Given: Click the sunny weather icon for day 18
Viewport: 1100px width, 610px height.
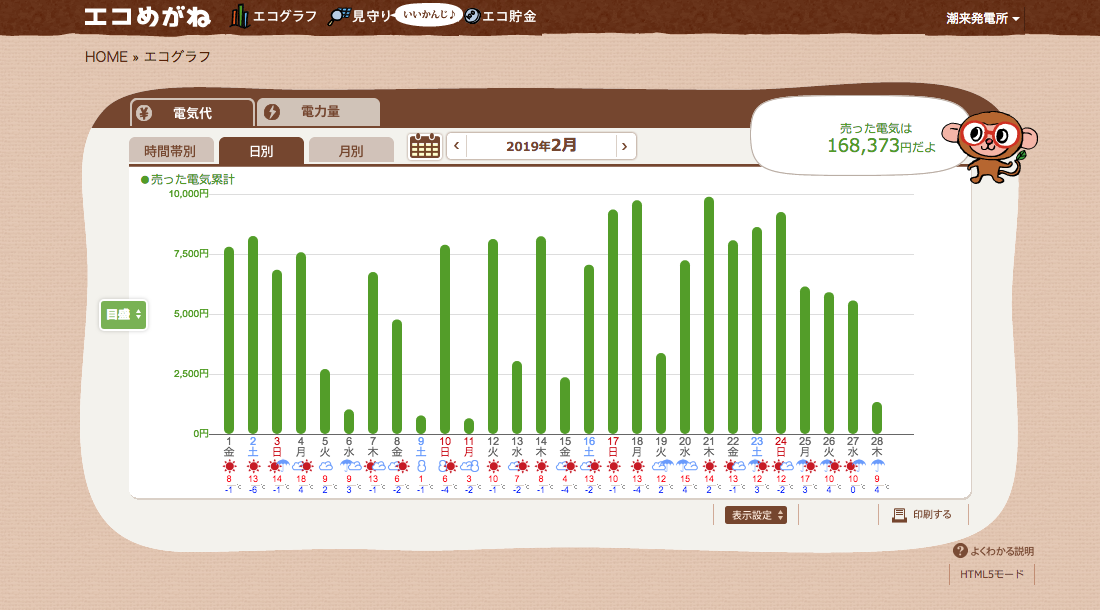Looking at the screenshot, I should point(637,466).
